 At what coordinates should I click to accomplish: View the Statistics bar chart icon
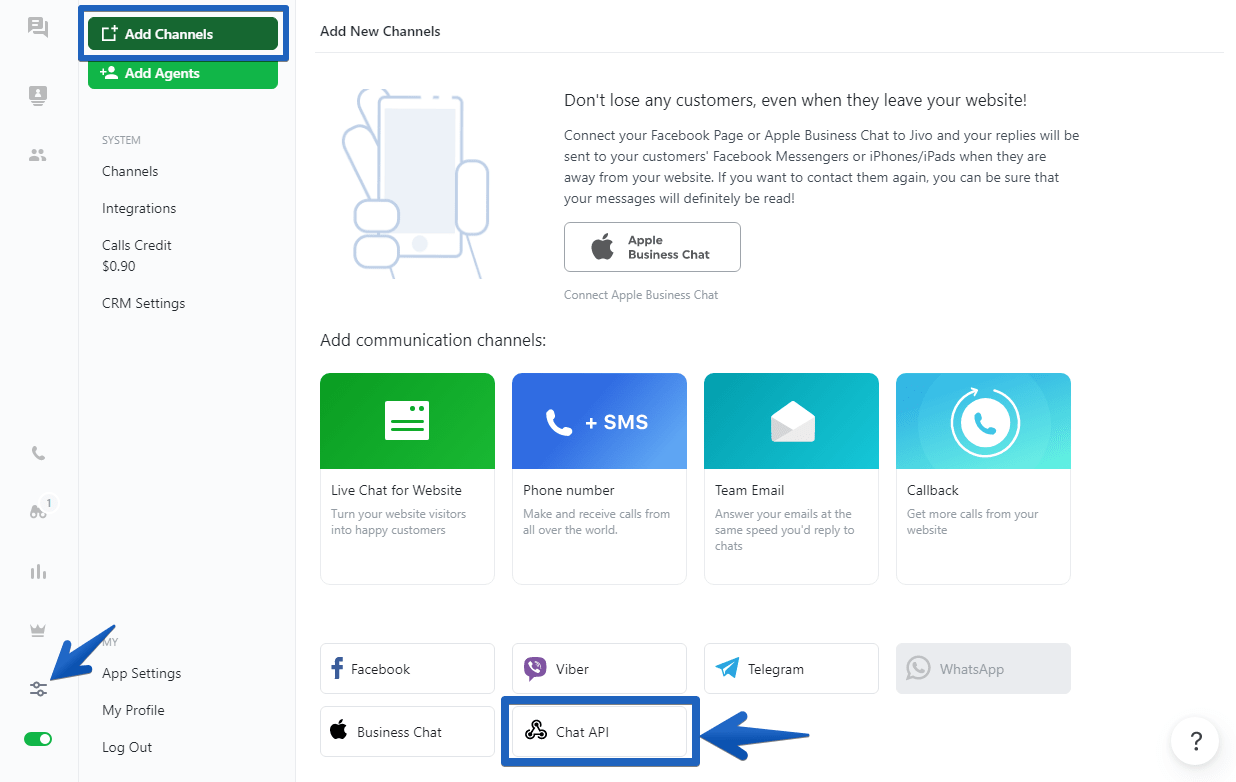[x=37, y=571]
